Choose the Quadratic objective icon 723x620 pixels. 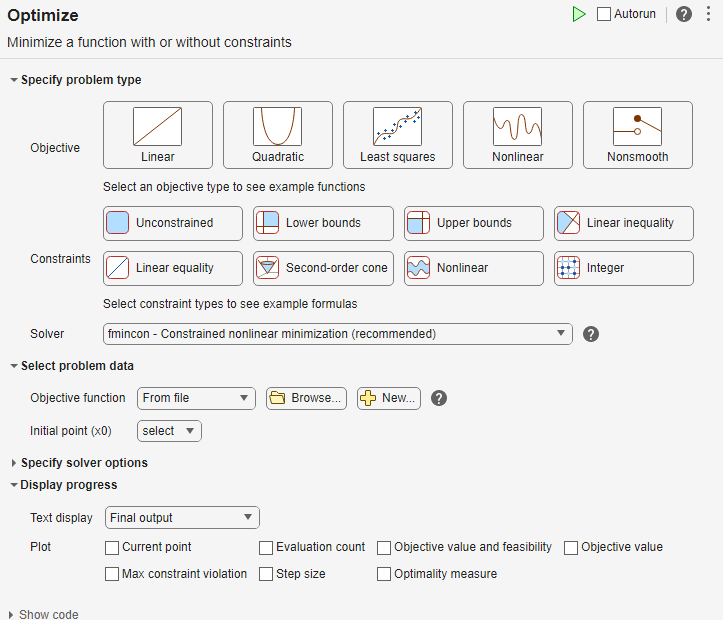pyautogui.click(x=278, y=134)
